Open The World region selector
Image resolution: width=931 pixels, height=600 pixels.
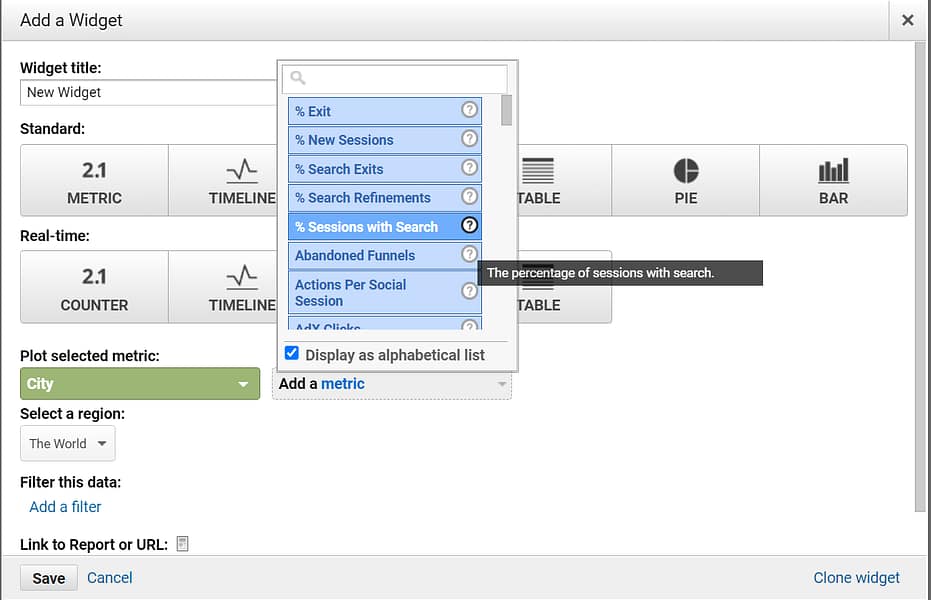67,443
